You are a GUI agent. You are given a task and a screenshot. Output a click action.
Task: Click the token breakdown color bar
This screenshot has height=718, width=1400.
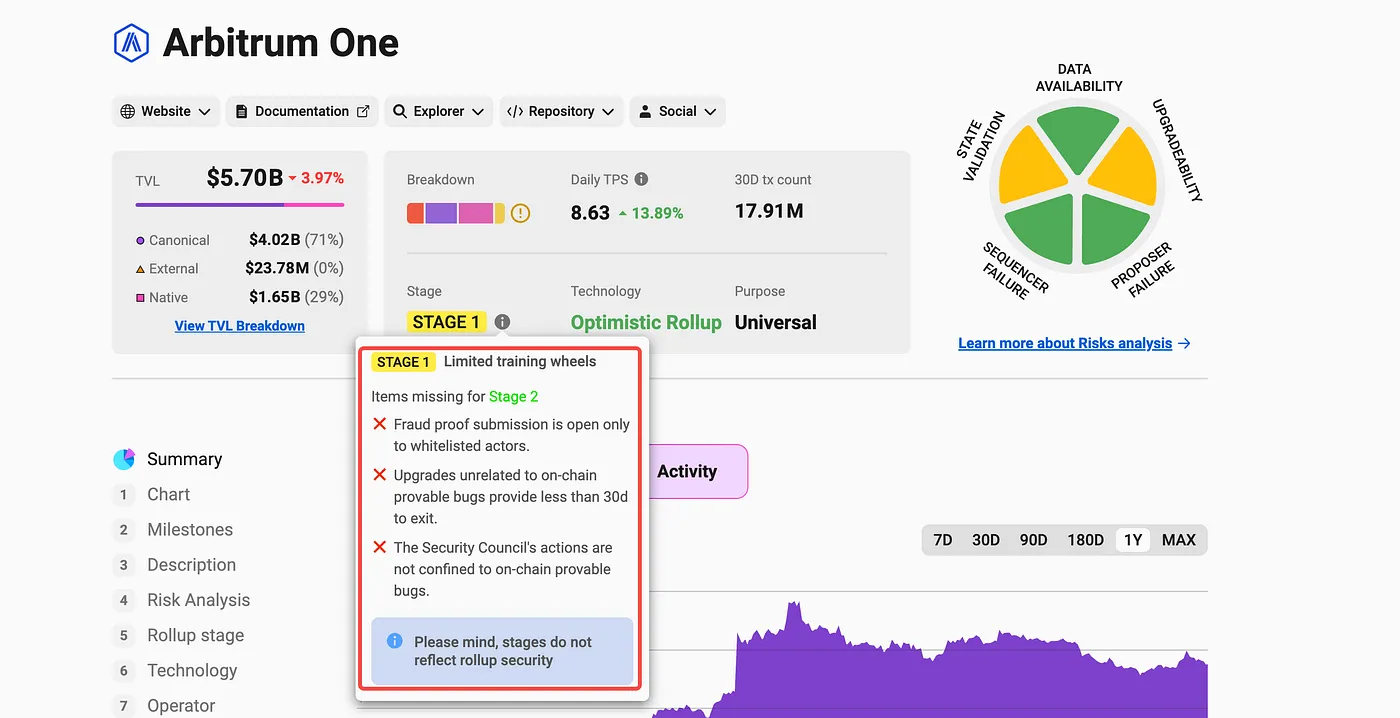[455, 213]
